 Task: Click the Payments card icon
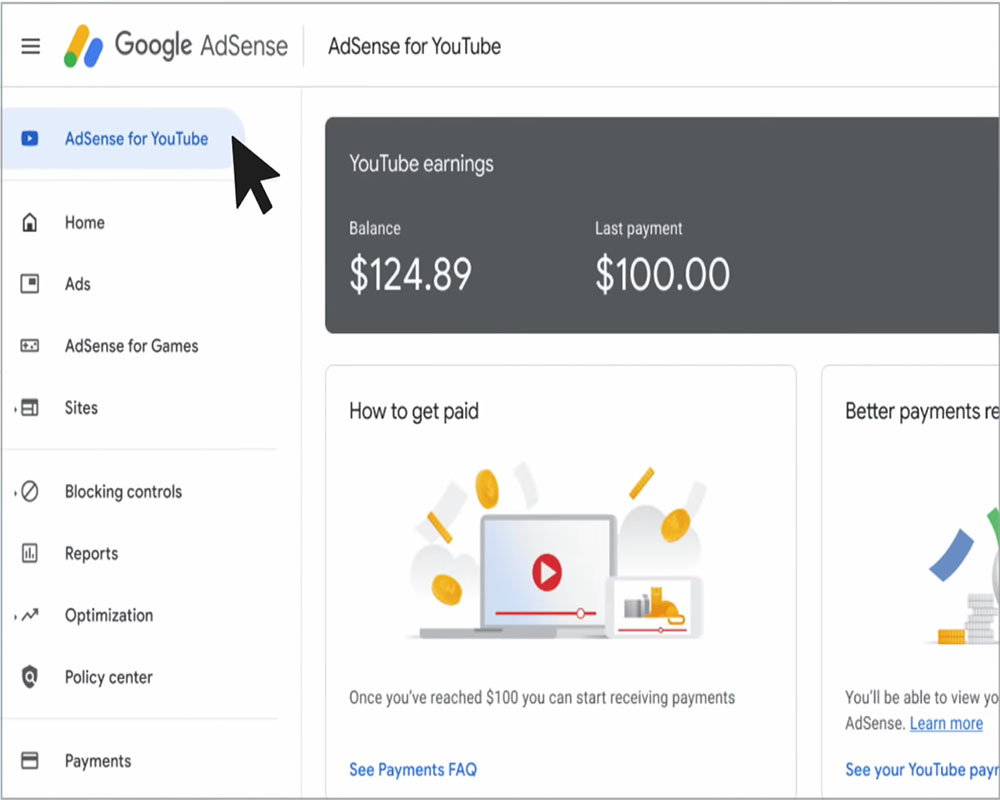[x=31, y=761]
